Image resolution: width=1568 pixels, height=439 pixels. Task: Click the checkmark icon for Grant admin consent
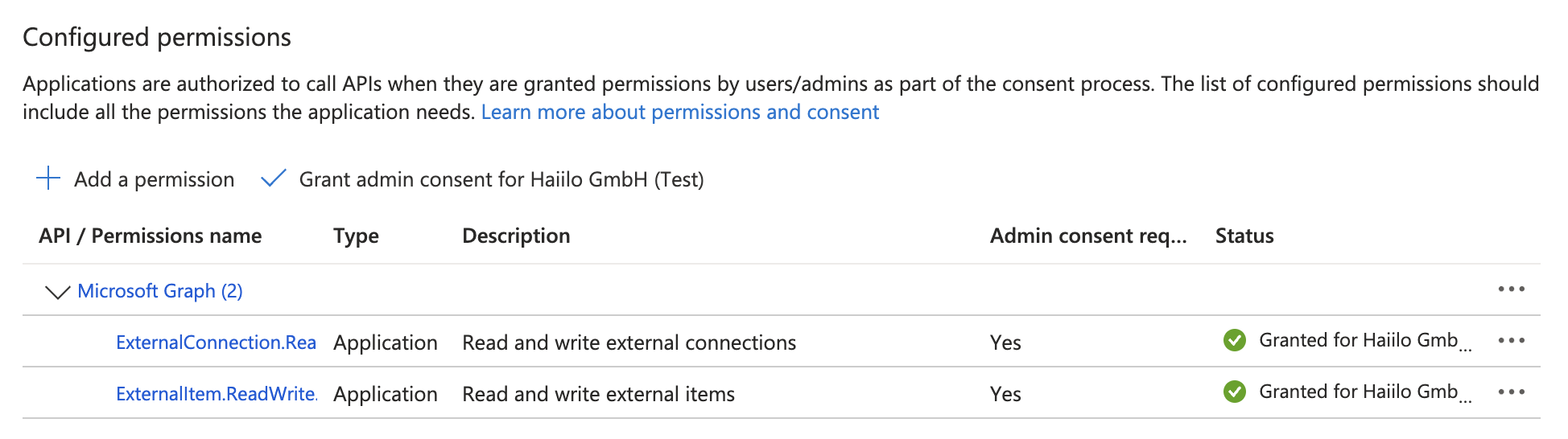point(274,178)
